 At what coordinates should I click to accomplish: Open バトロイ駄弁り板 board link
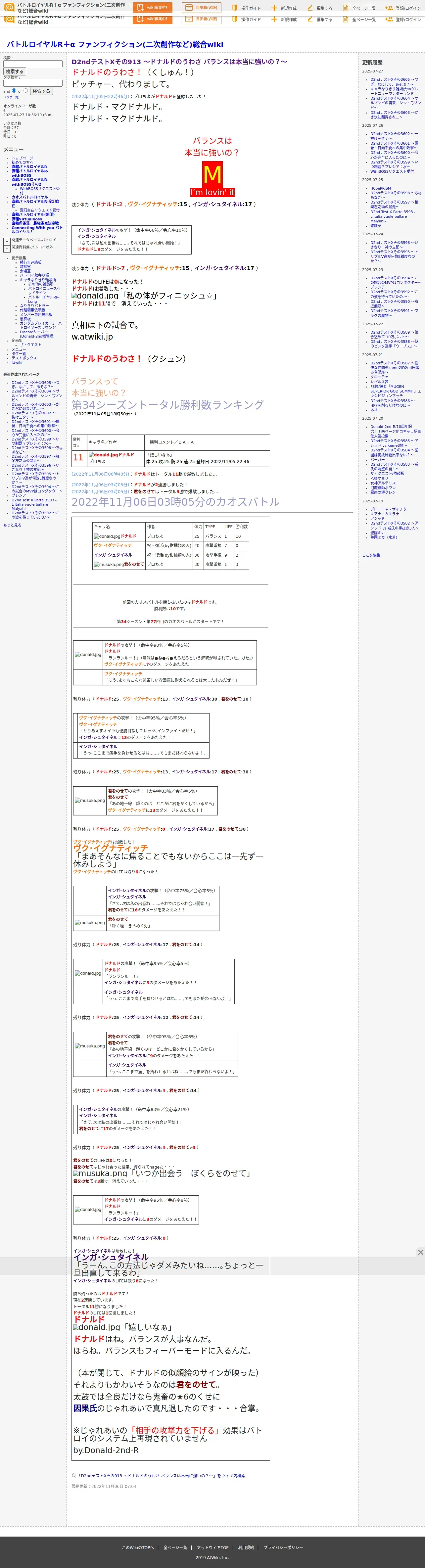pyautogui.click(x=34, y=275)
